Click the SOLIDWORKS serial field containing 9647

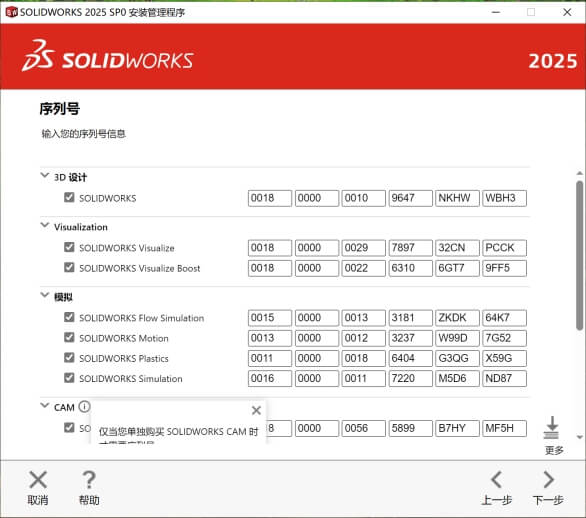click(x=410, y=198)
